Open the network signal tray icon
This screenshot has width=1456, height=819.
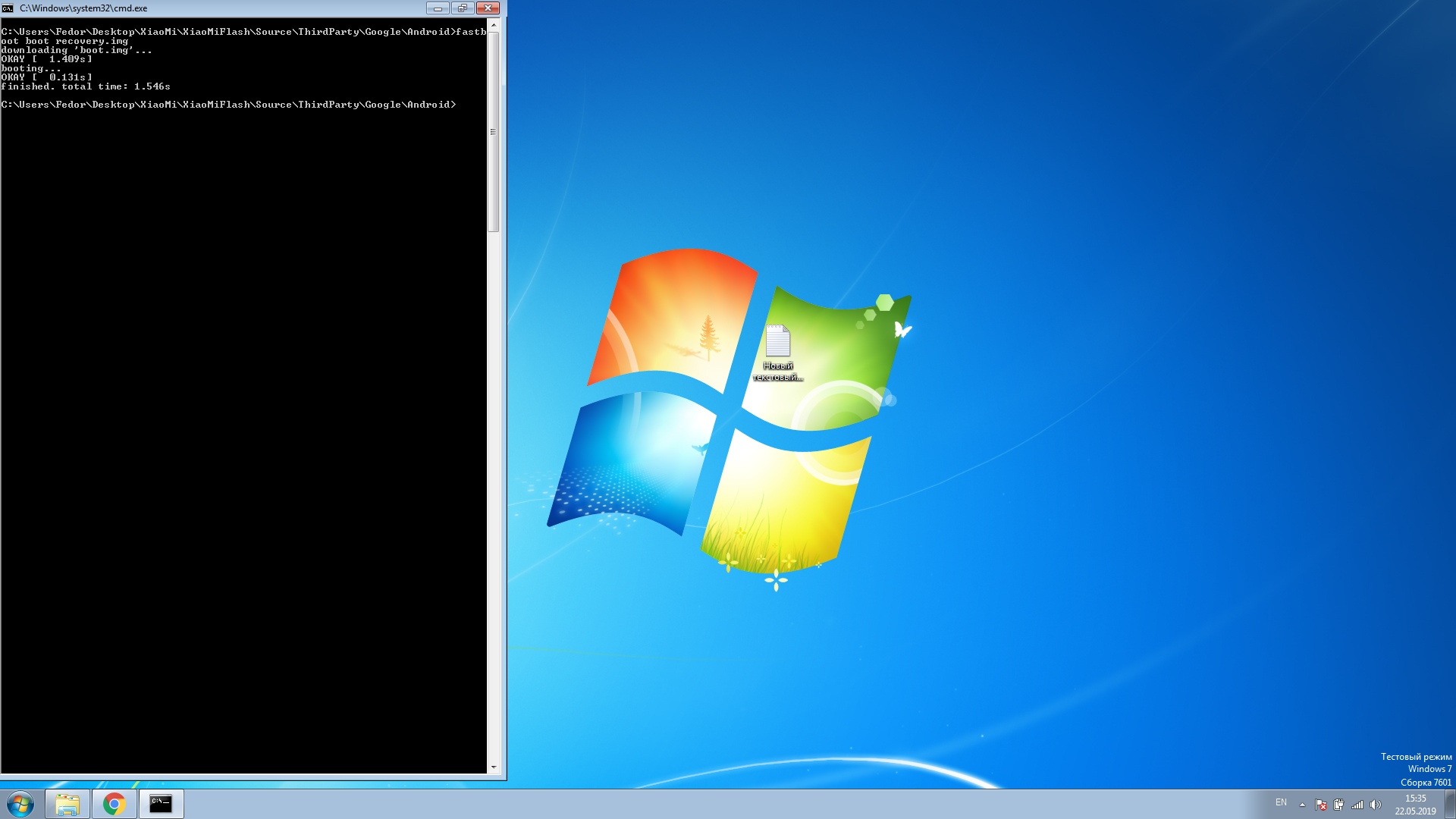tap(1357, 805)
